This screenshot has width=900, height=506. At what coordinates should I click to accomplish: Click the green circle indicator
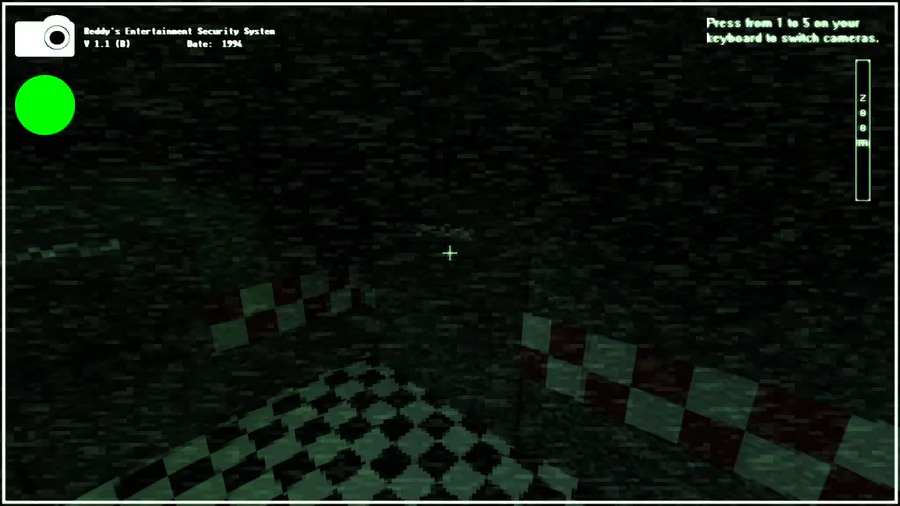coord(45,105)
